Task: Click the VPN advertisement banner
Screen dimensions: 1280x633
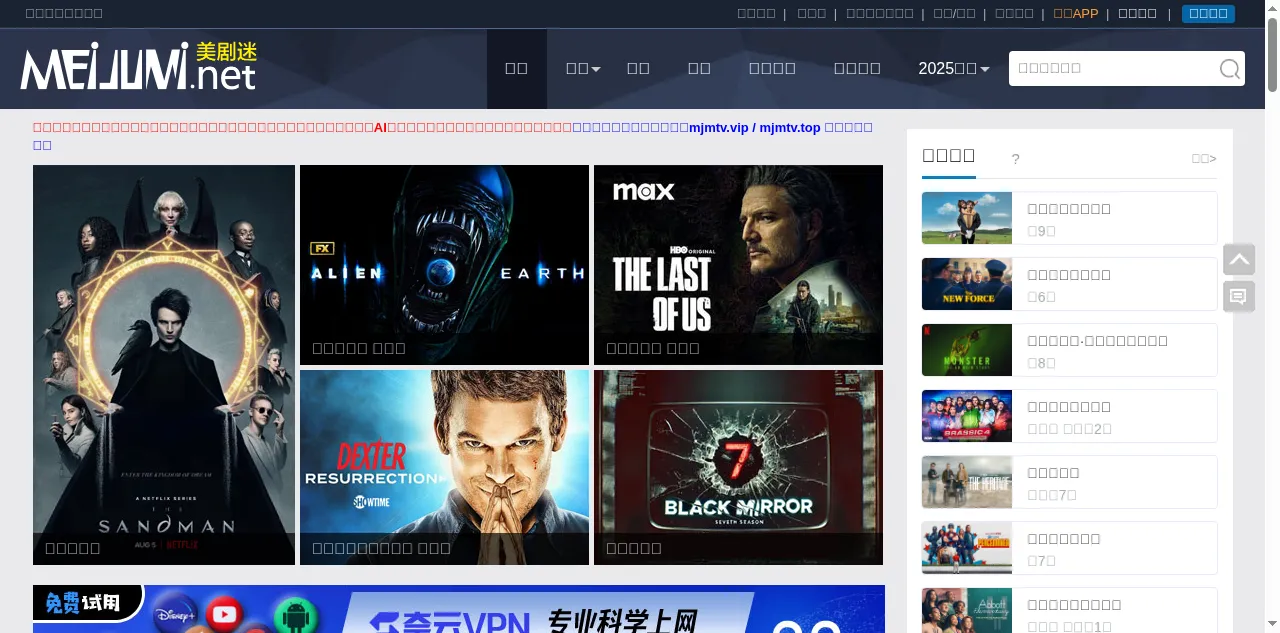Action: coord(459,609)
